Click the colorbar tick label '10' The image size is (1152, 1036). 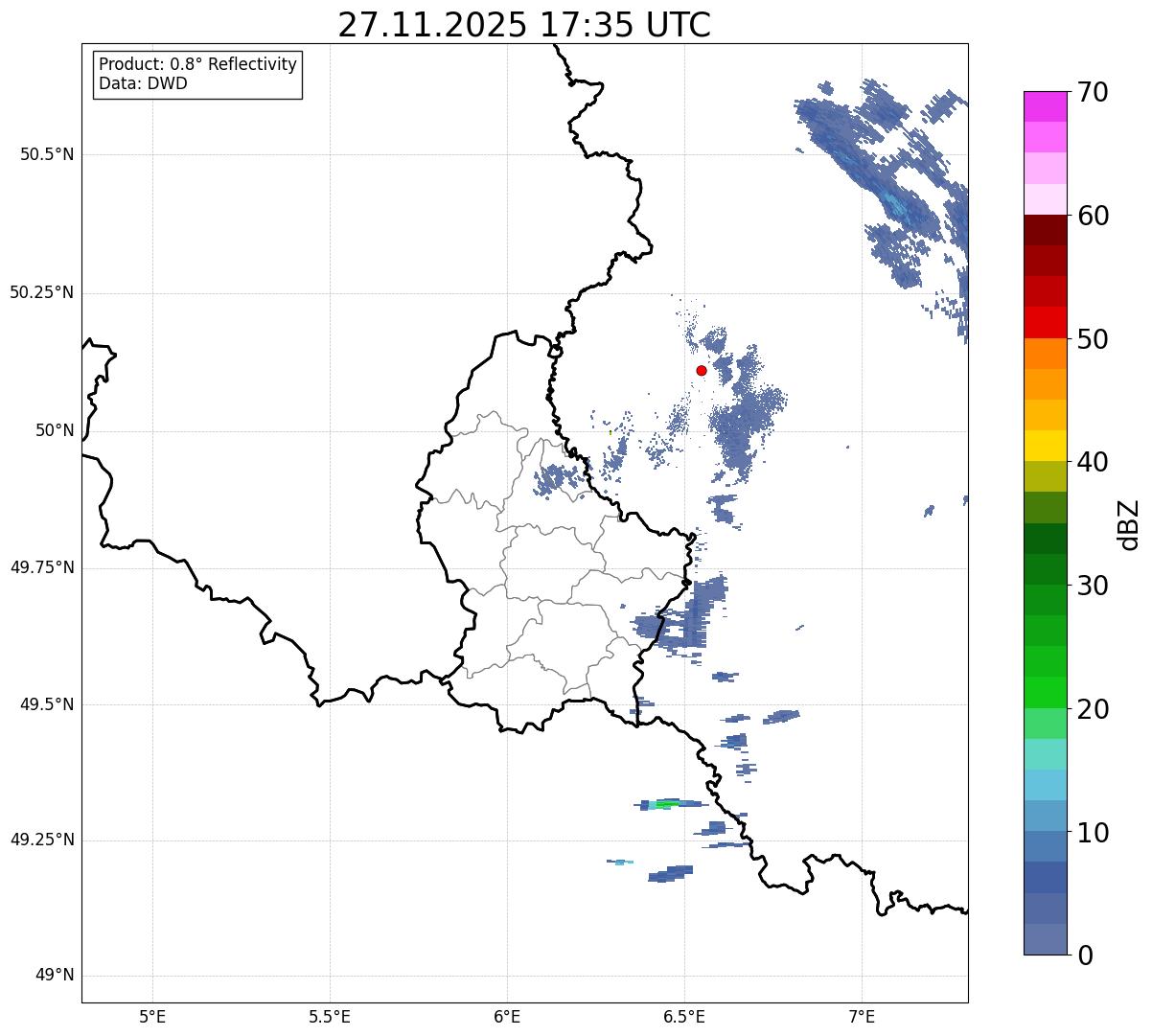(1093, 832)
